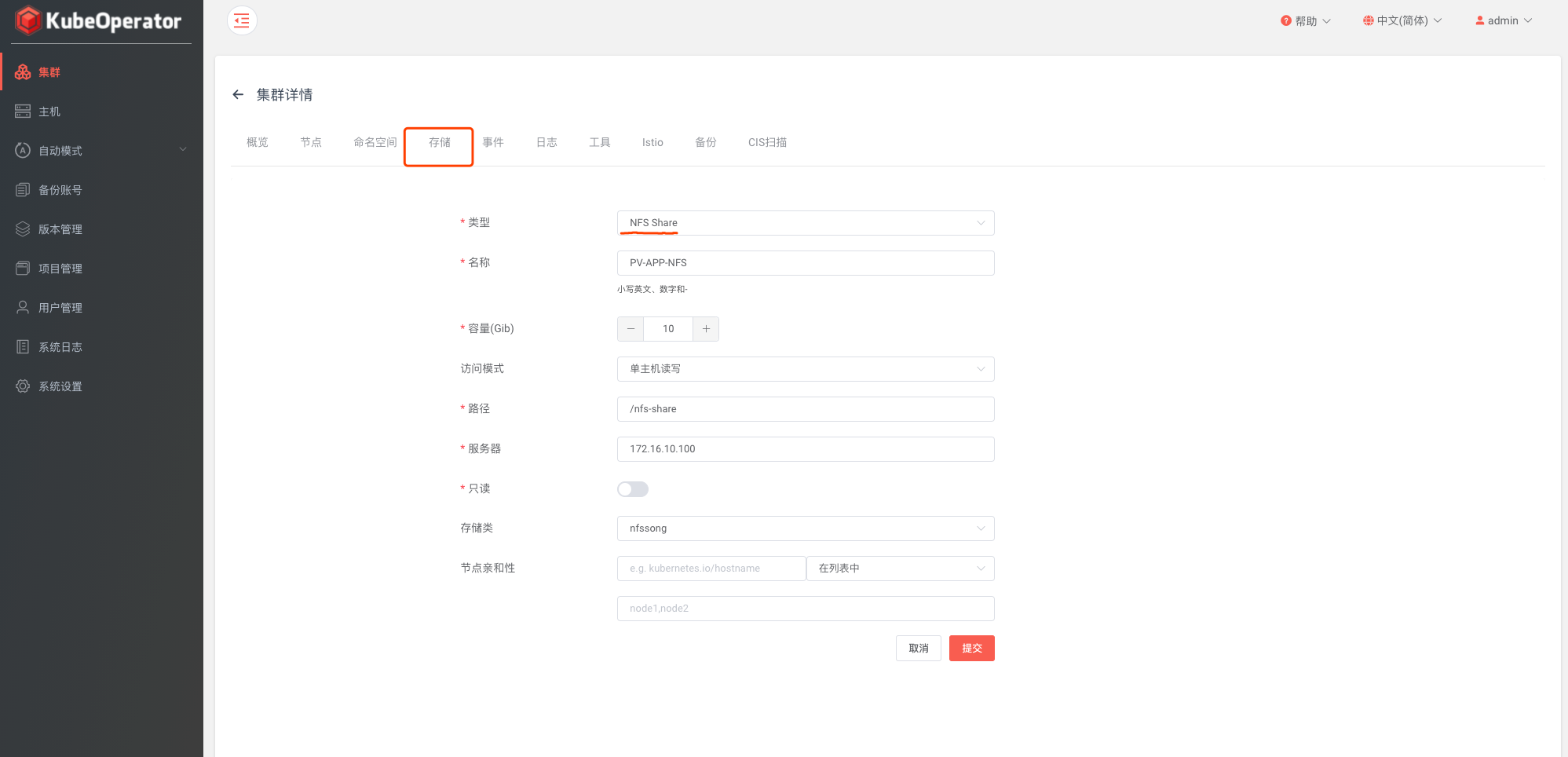Open the 在列表中 operator dropdown

click(x=901, y=569)
